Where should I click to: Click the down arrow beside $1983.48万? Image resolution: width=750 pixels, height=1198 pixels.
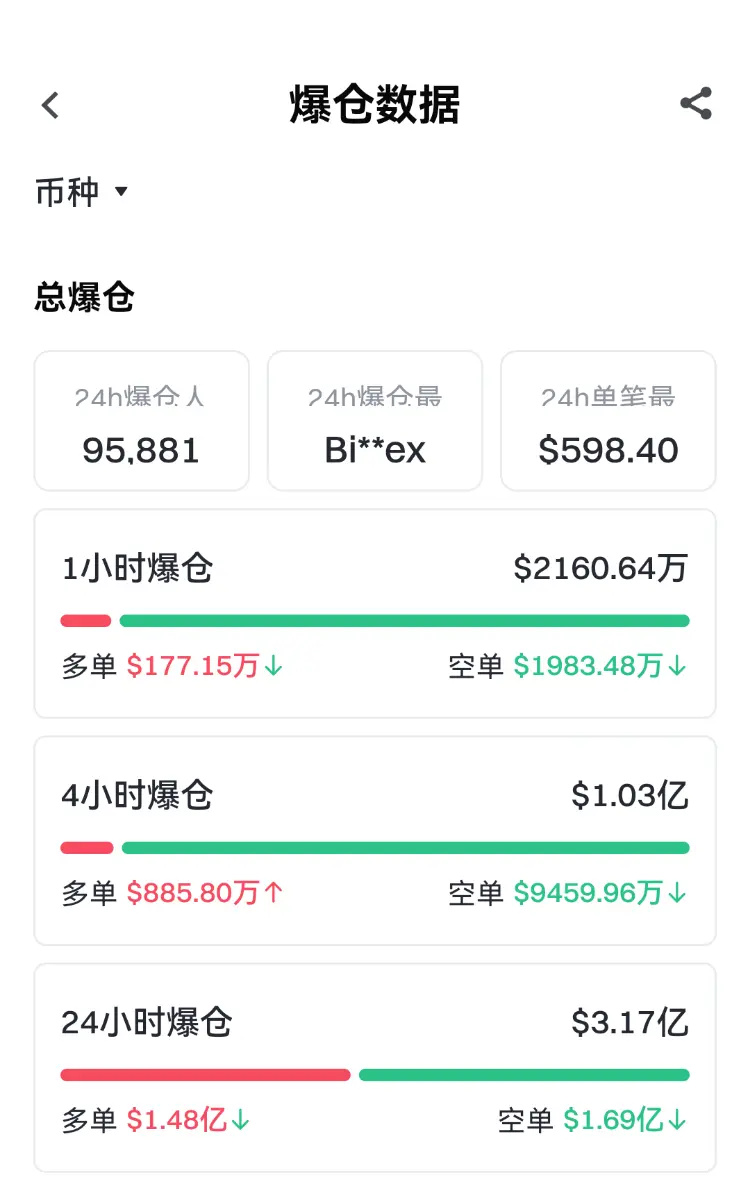678,666
